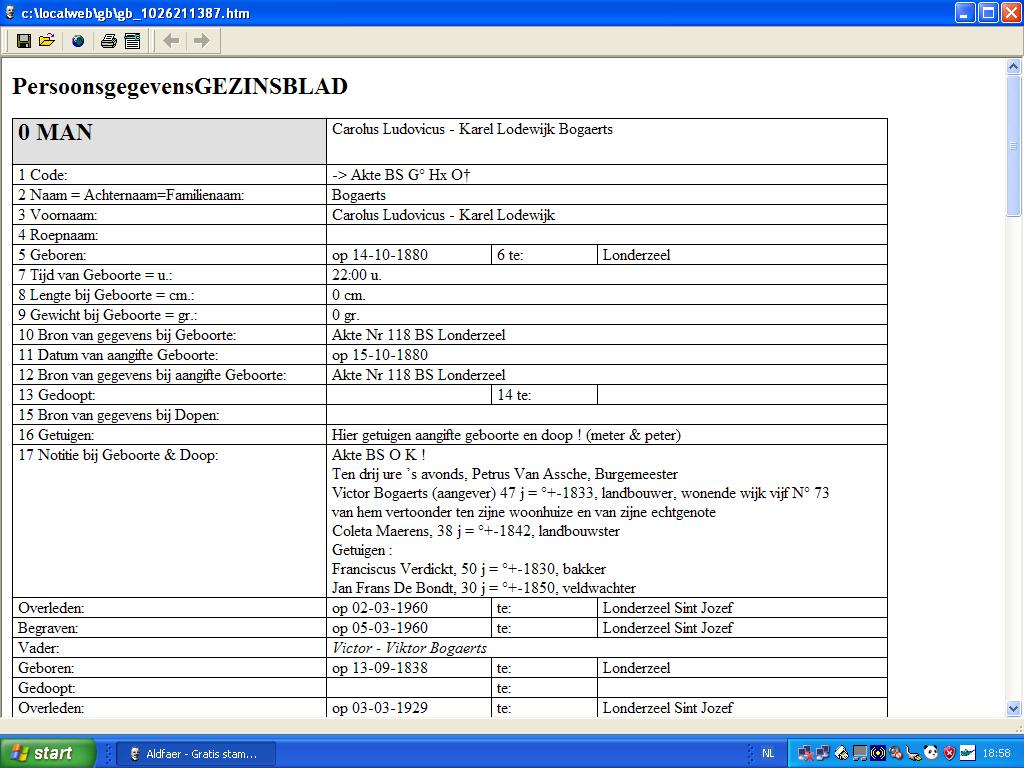The width and height of the screenshot is (1024, 768).
Task: Click the window title bar icon
Action: [10, 12]
